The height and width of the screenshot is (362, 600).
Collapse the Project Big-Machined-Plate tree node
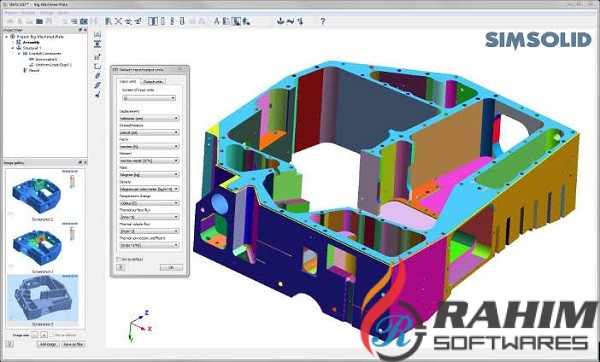pyautogui.click(x=7, y=37)
